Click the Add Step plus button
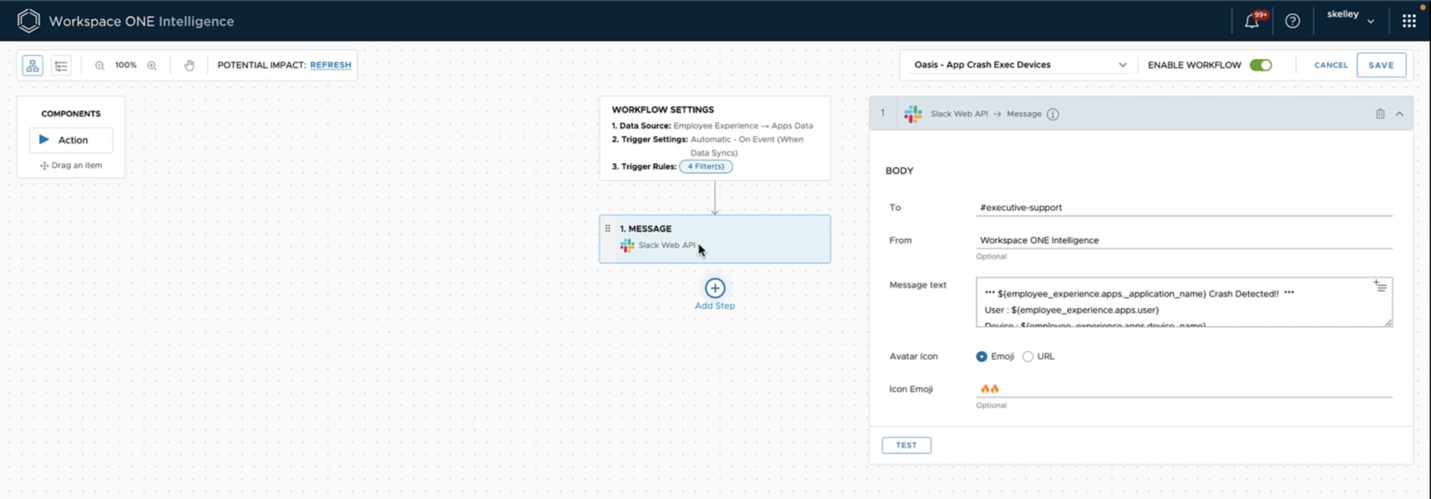This screenshot has height=499, width=1431. coord(715,288)
